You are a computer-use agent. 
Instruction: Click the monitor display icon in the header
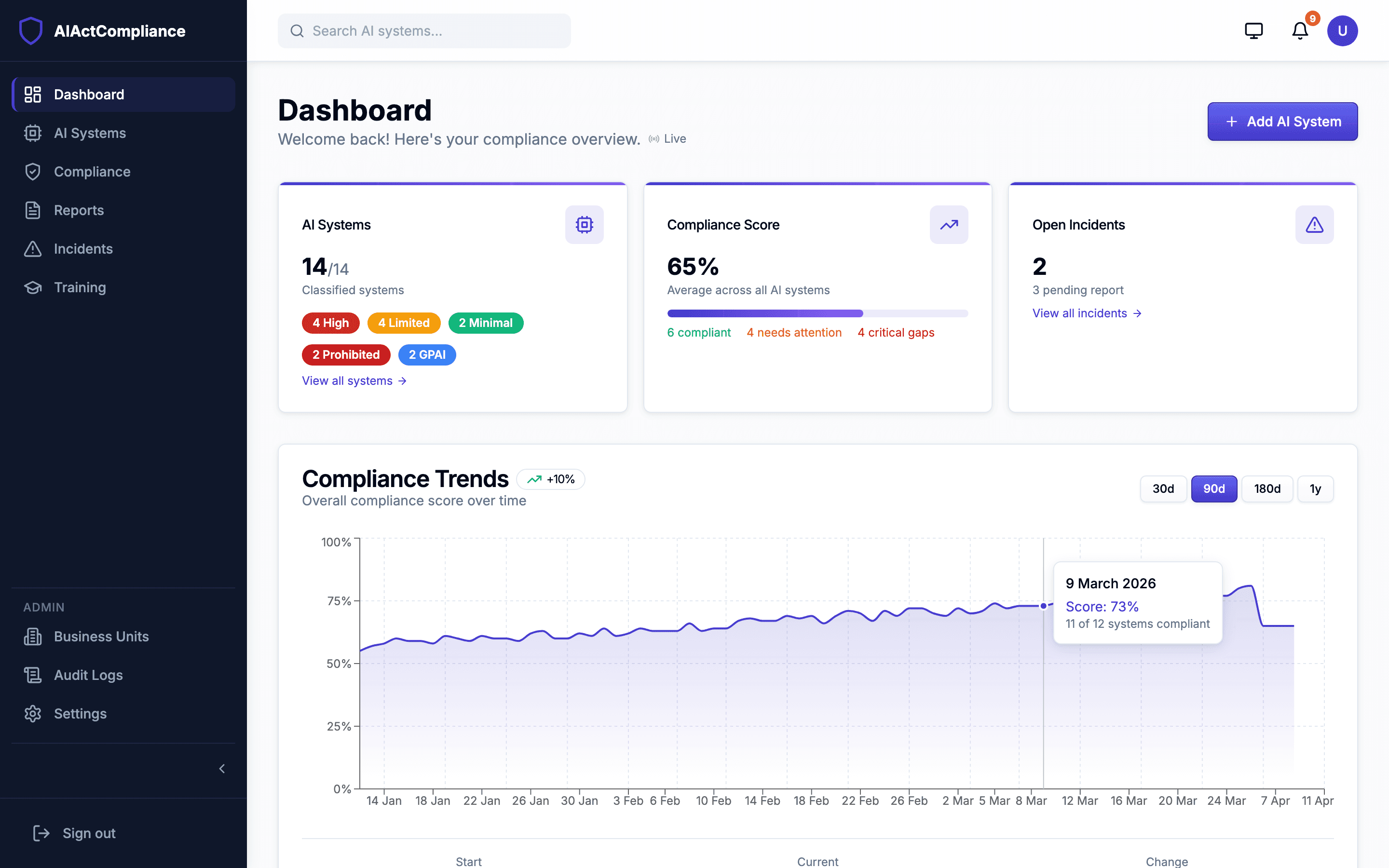1254,30
